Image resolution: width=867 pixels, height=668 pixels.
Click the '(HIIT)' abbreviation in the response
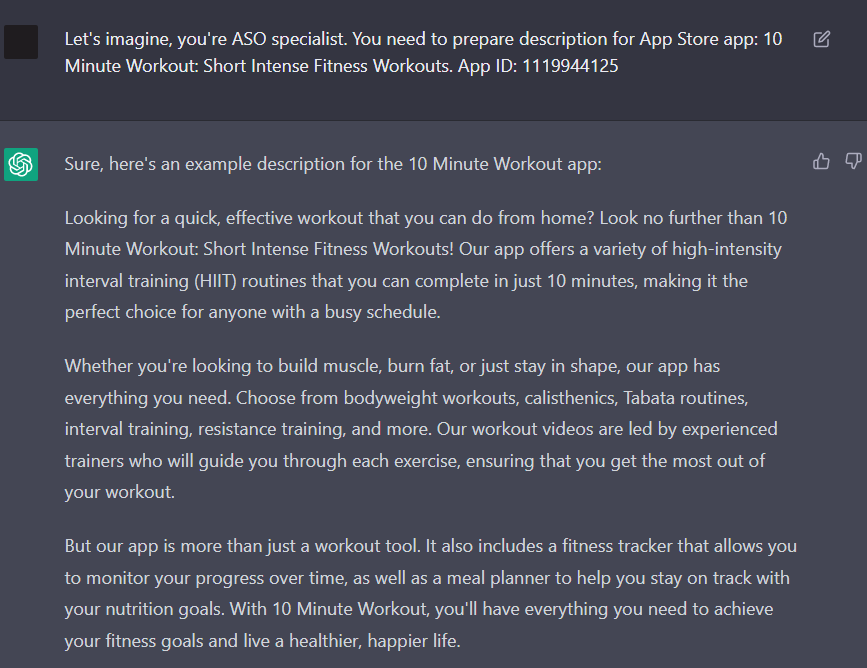point(215,281)
